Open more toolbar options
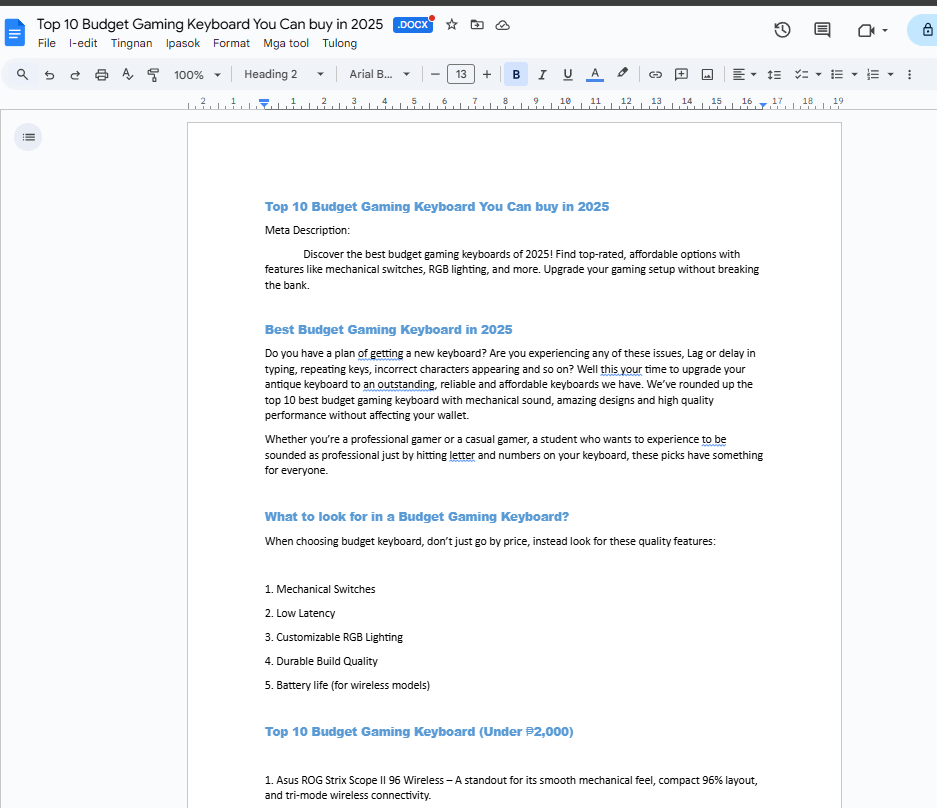 (x=909, y=75)
